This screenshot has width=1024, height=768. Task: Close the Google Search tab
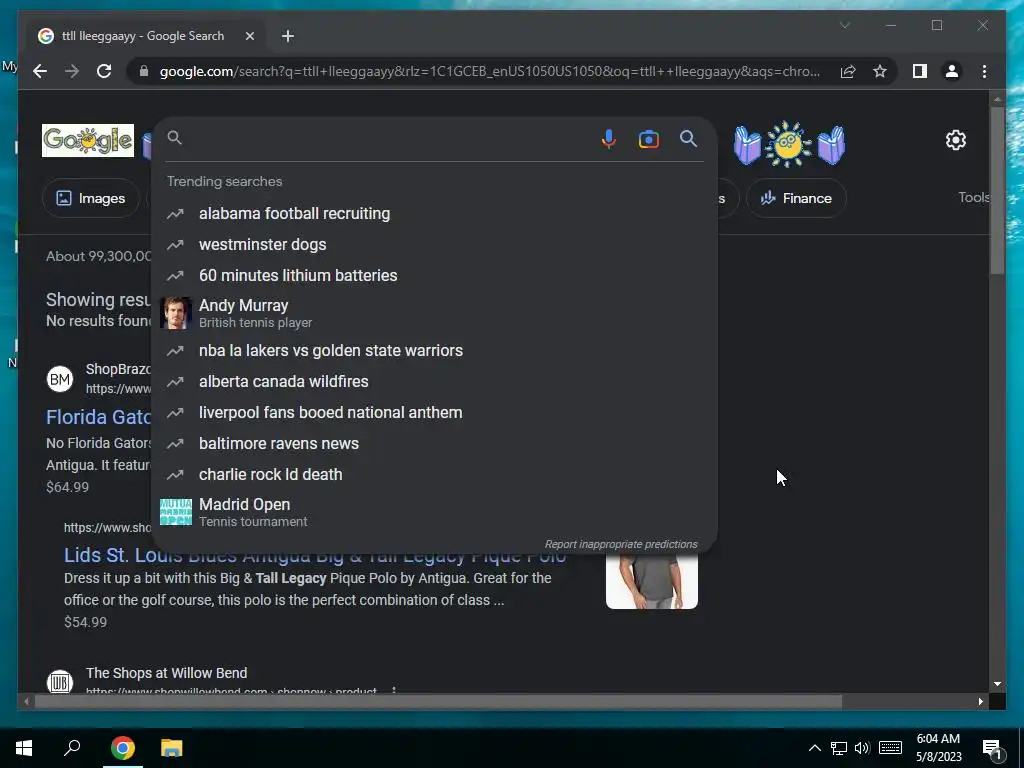249,36
